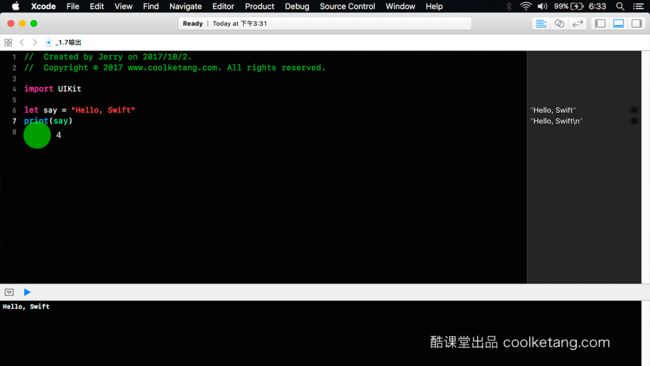Click the Created by Jerry comment line
This screenshot has height=366, width=650.
(x=108, y=57)
